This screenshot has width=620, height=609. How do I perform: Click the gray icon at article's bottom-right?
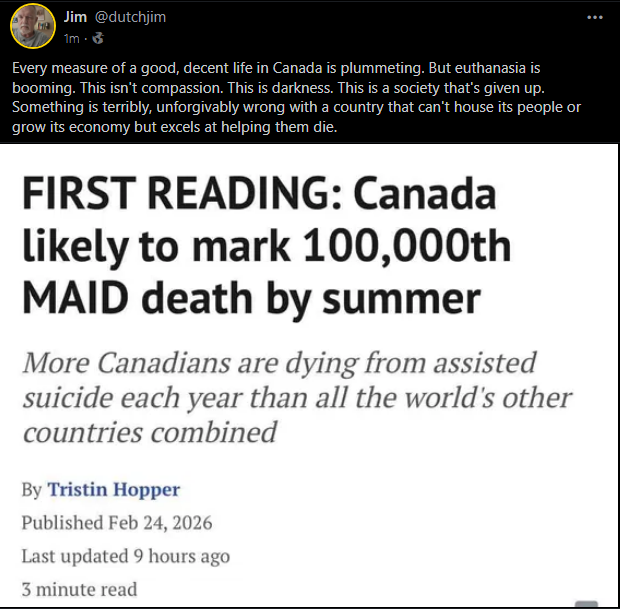pyautogui.click(x=587, y=604)
